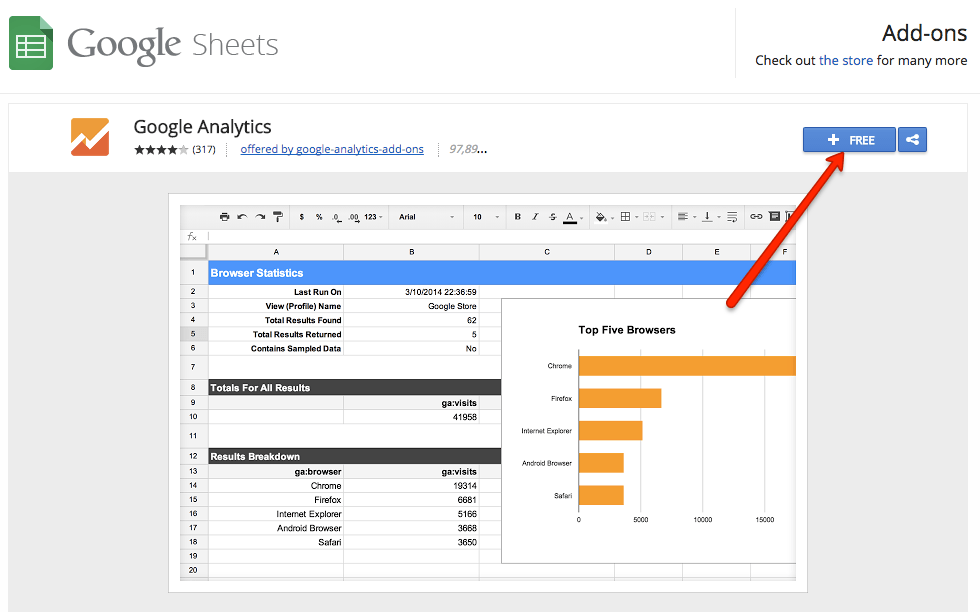980x612 pixels.
Task: Click the 'Top Five Browsers' chart title
Action: (627, 330)
